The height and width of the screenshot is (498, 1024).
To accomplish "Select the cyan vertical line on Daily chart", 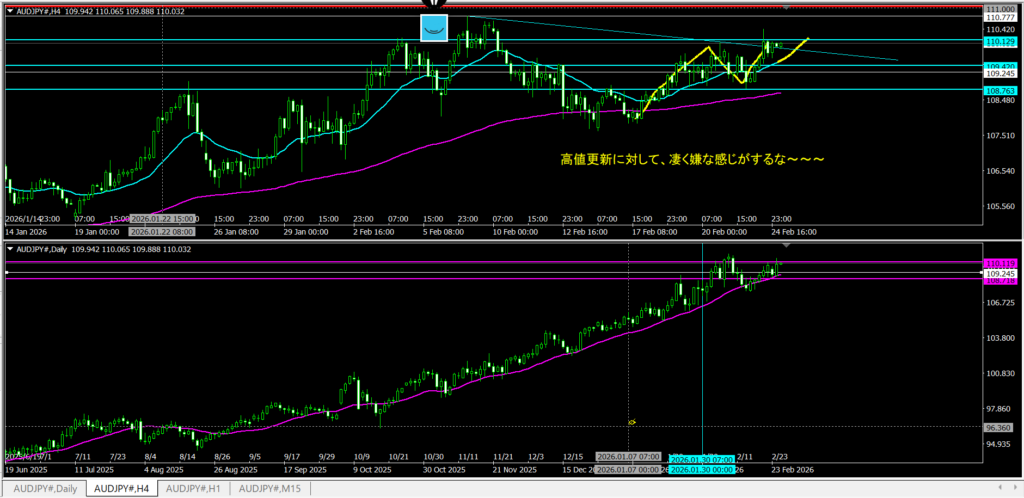I will (x=703, y=350).
